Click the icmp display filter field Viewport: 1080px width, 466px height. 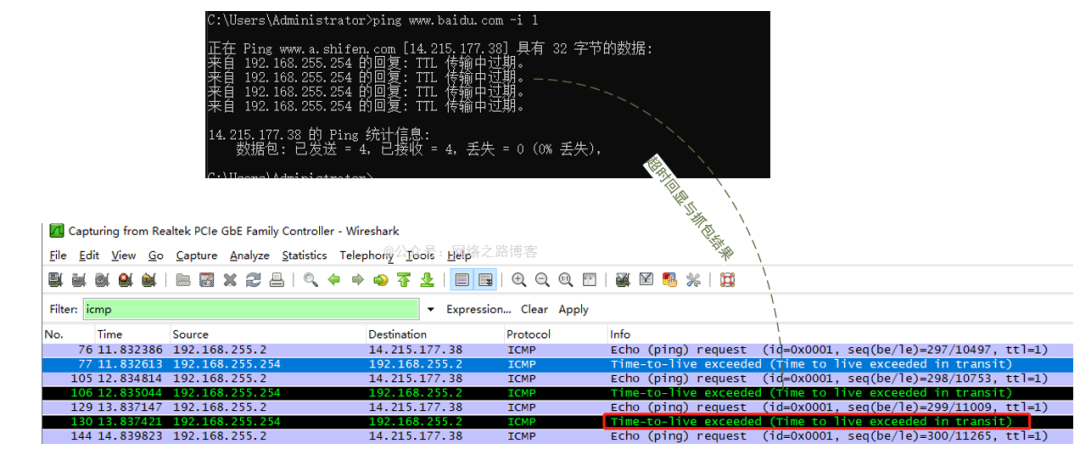click(x=251, y=309)
